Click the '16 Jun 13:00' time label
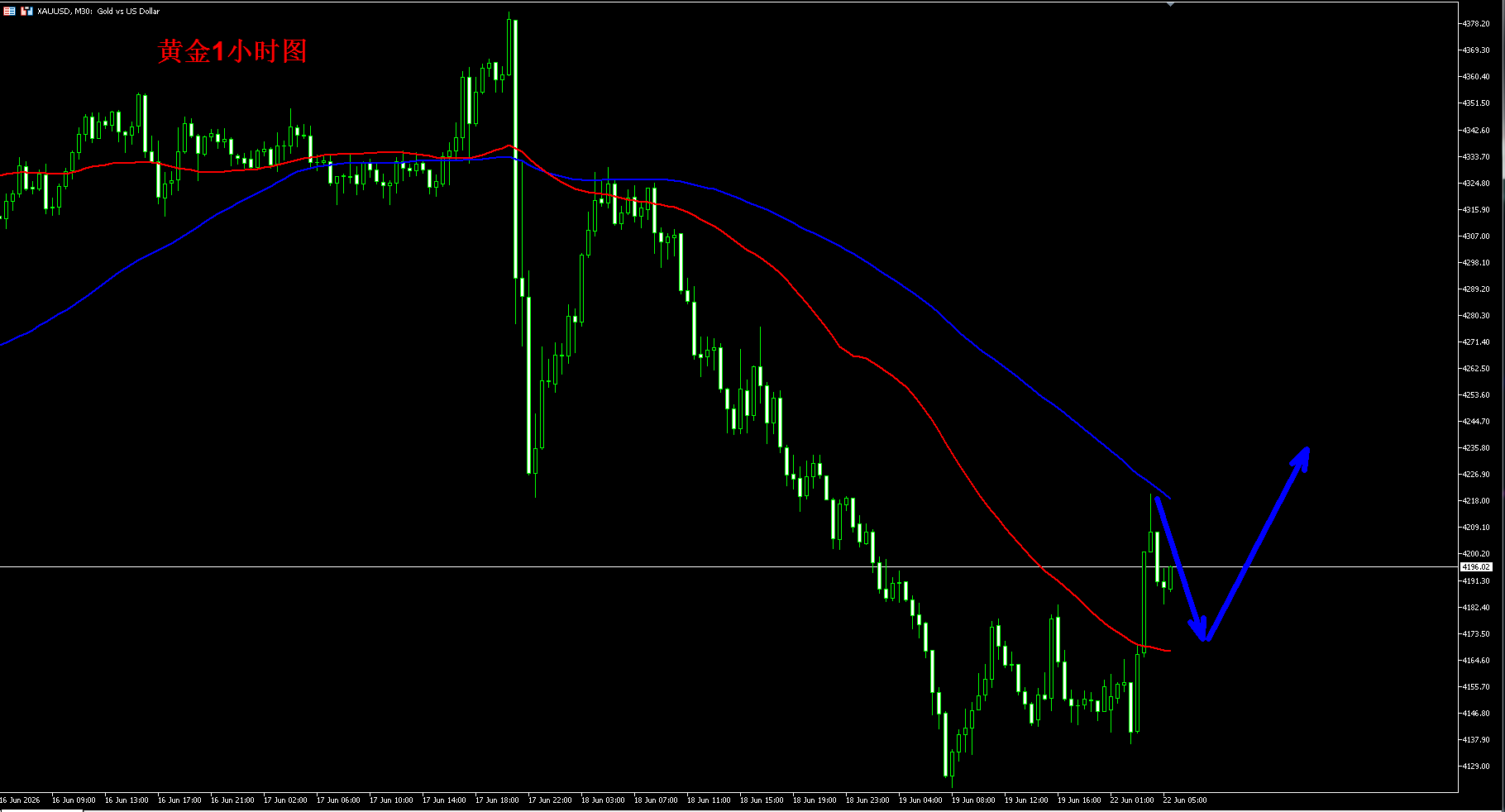This screenshot has width=1505, height=812. tap(127, 800)
